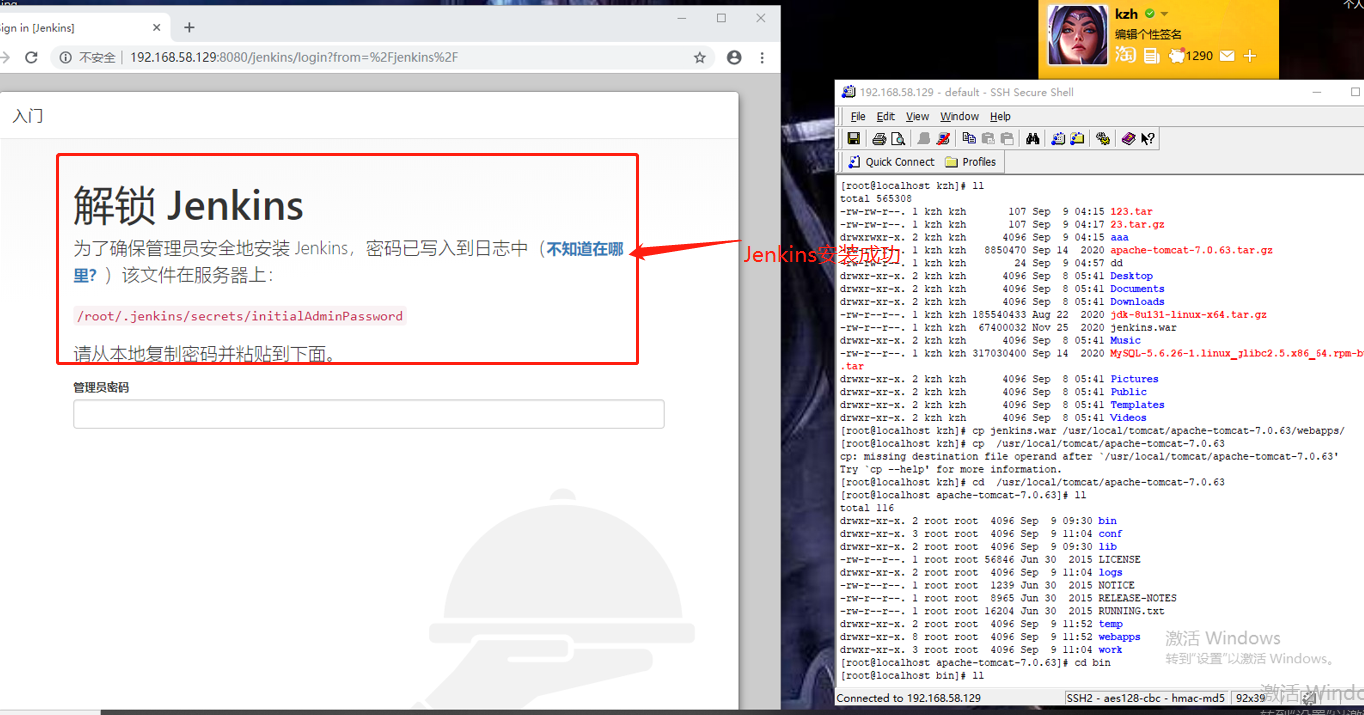
Task: Click the webapps directory in terminal listing
Action: coord(1119,637)
